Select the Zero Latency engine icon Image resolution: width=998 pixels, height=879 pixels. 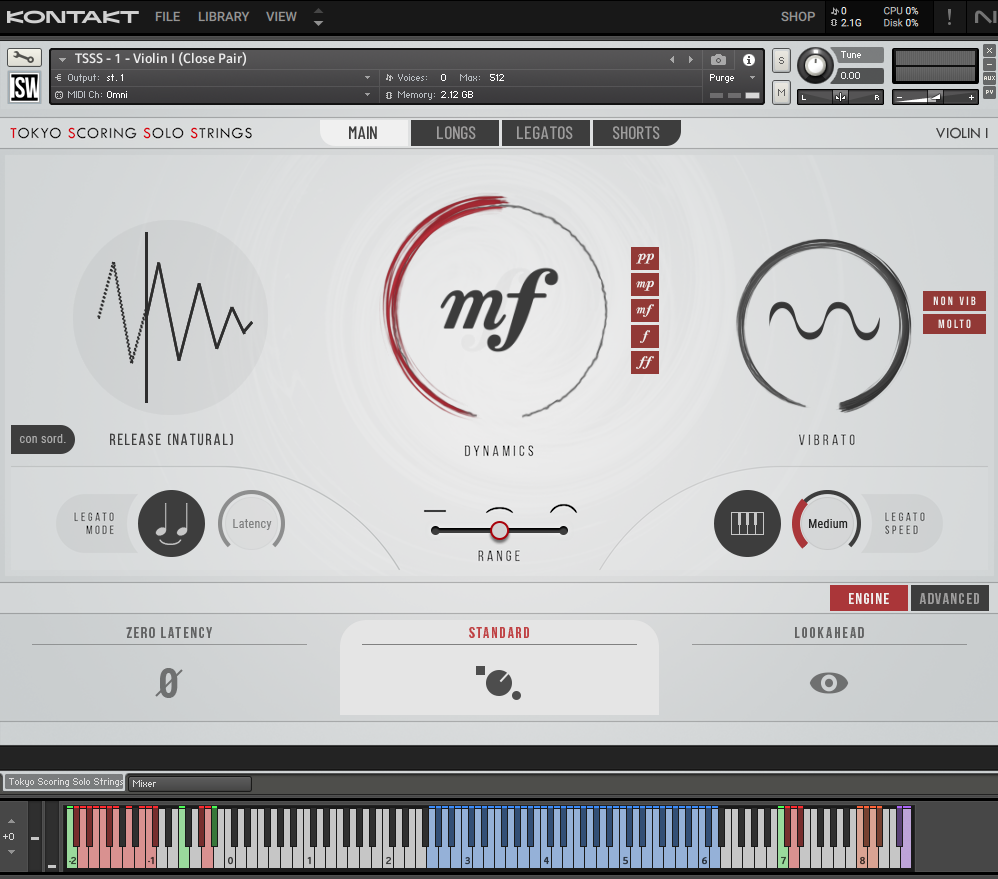[x=169, y=684]
